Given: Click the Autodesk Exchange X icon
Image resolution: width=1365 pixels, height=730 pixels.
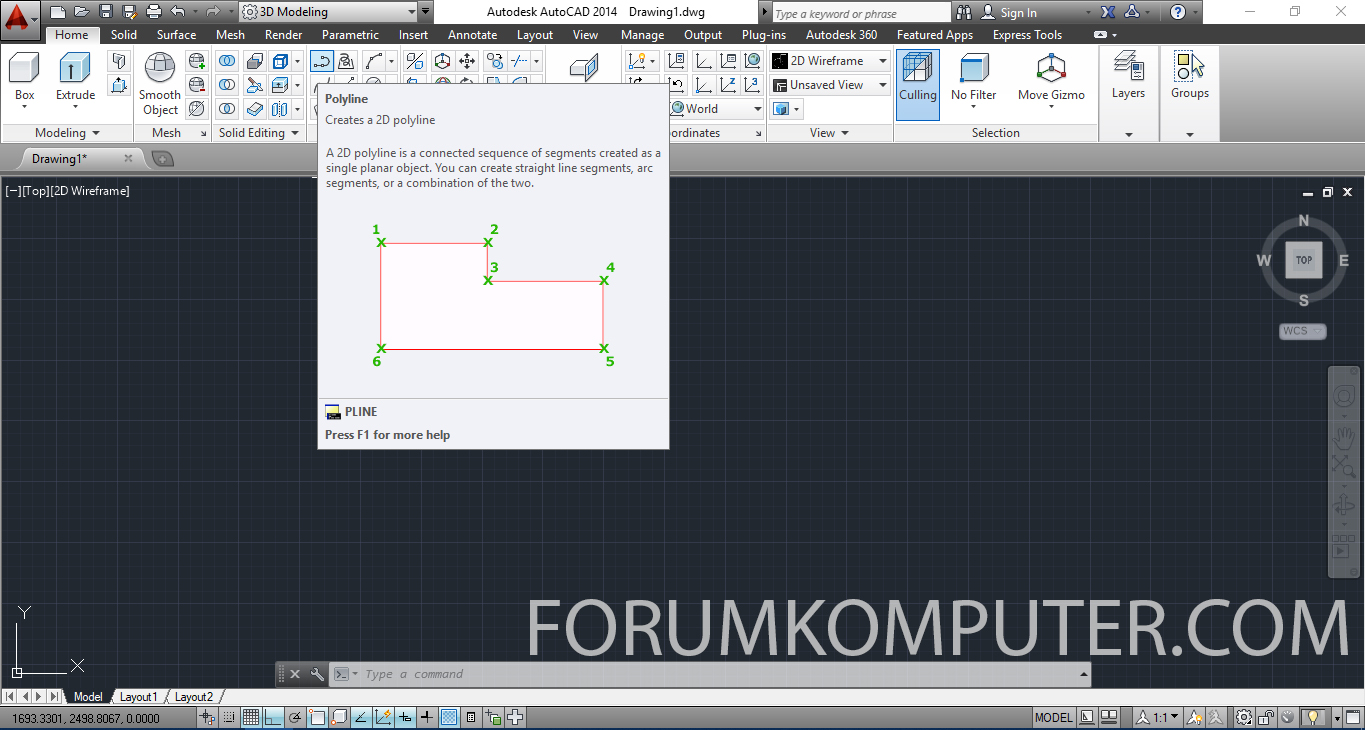Looking at the screenshot, I should point(1108,12).
